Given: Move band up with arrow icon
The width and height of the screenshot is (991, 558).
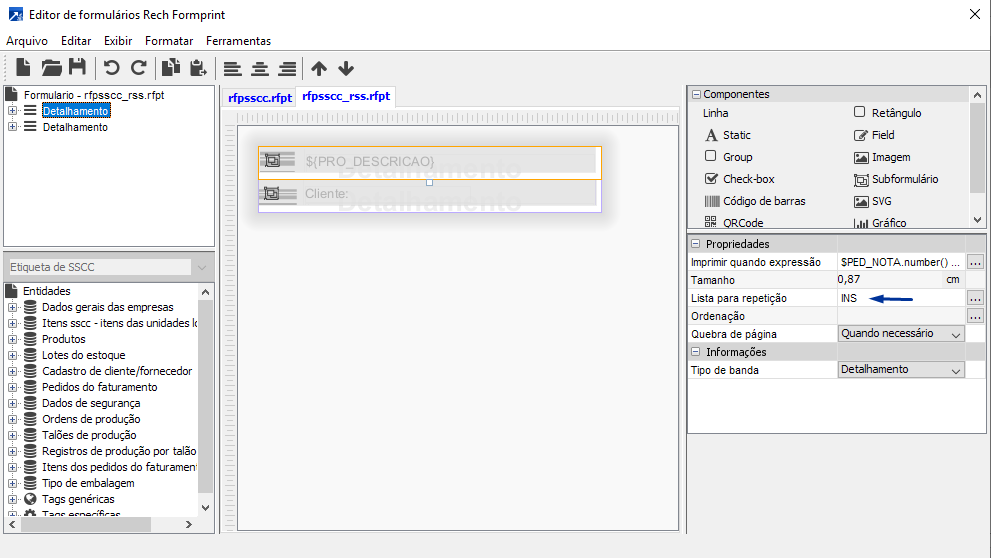Looking at the screenshot, I should click(319, 68).
